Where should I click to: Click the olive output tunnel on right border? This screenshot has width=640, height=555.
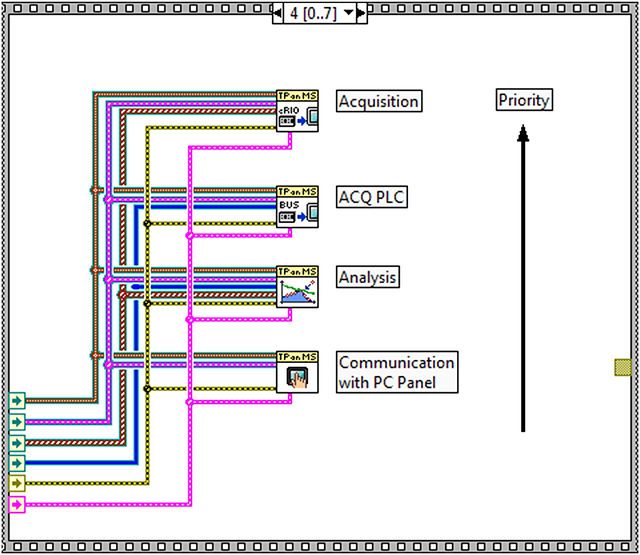[623, 367]
